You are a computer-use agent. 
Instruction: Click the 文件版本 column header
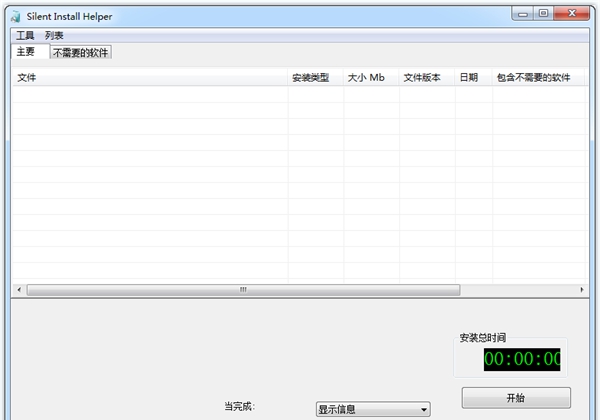427,78
